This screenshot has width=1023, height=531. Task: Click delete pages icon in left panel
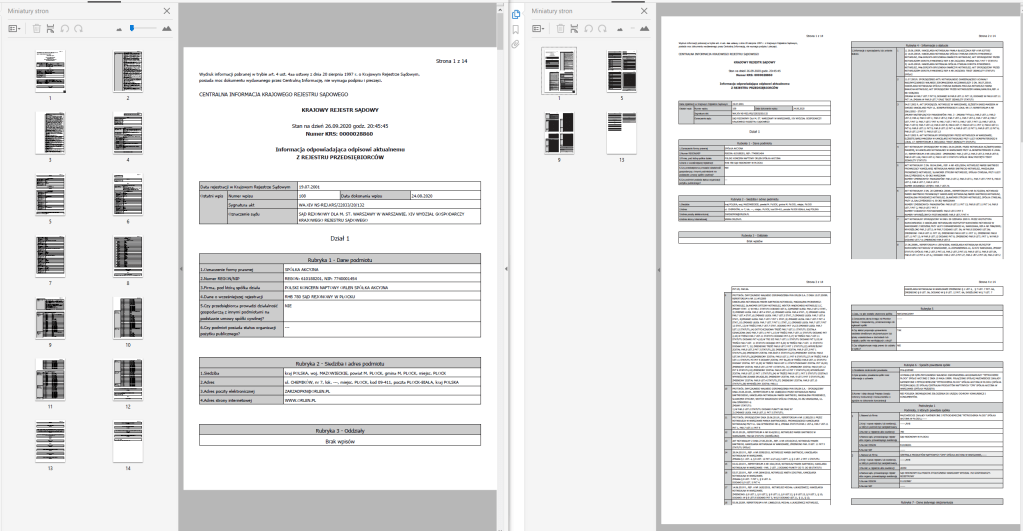point(37,29)
